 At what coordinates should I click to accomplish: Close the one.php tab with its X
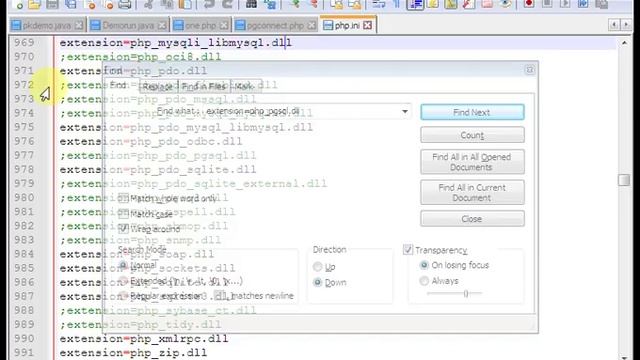point(224,25)
